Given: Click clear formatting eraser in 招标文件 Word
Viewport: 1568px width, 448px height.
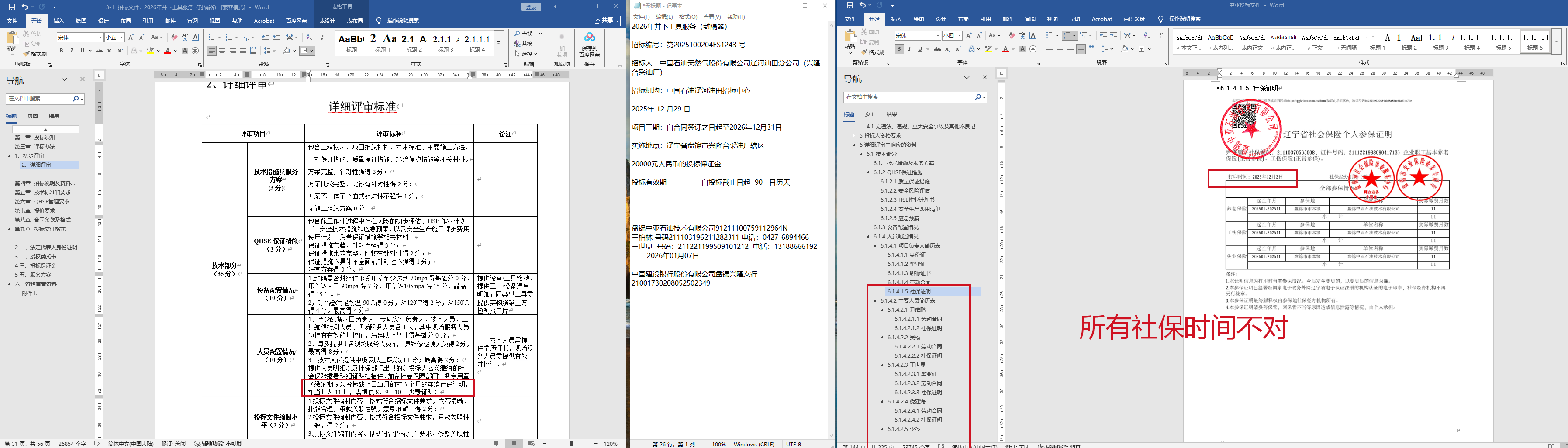Looking at the screenshot, I should pyautogui.click(x=174, y=37).
